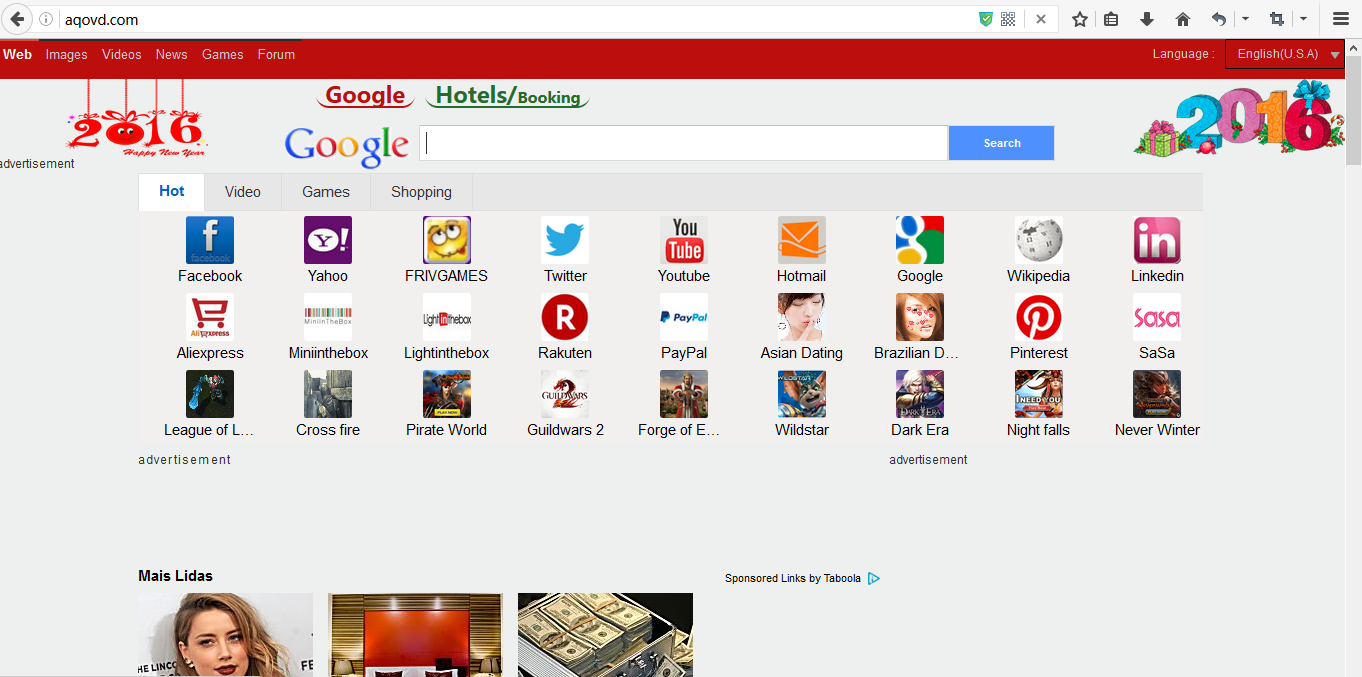Open the Never Winter game icon

pyautogui.click(x=1157, y=394)
